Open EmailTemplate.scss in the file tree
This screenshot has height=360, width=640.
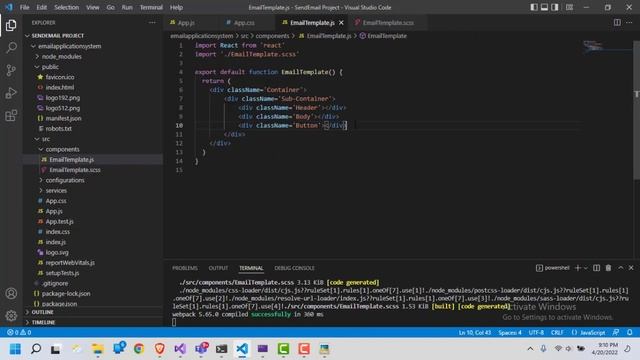click(75, 170)
